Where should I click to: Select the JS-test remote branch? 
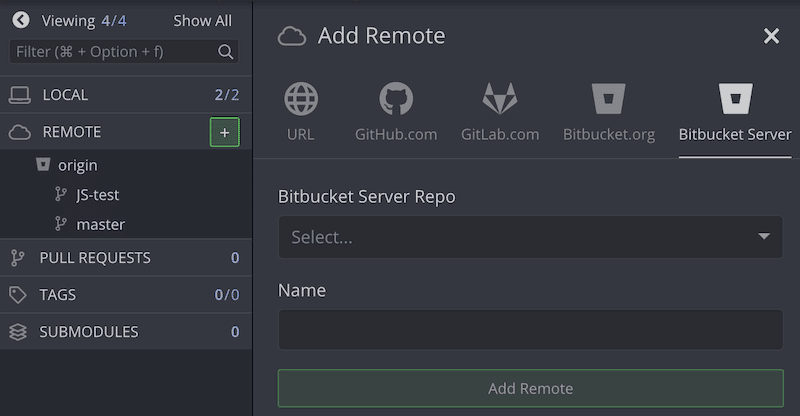click(x=98, y=195)
